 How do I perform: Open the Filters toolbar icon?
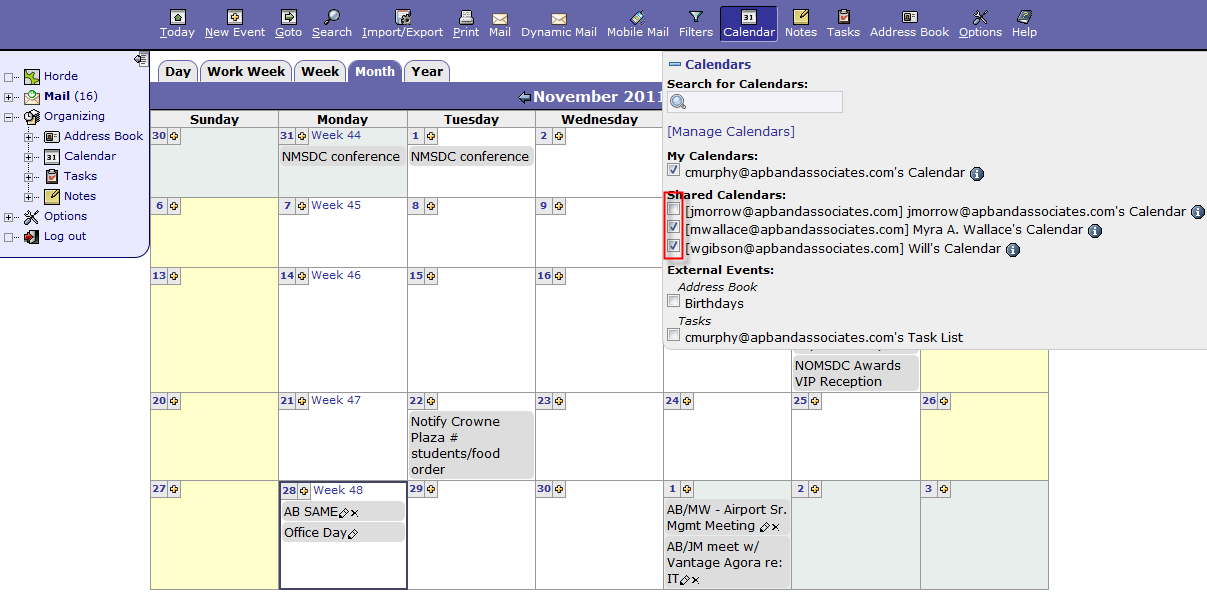tap(696, 17)
